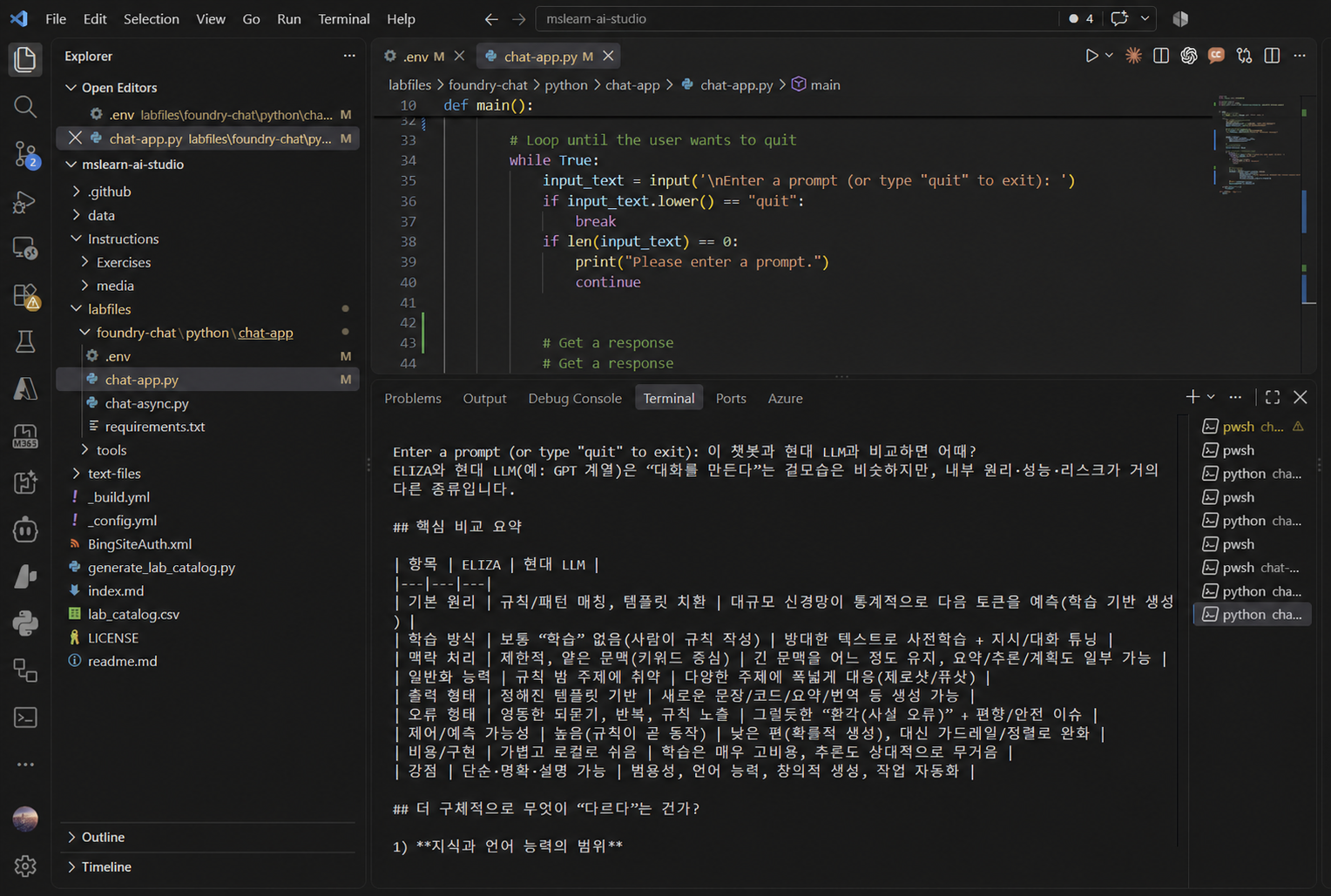Image resolution: width=1331 pixels, height=896 pixels.
Task: Close the chat-app.py entry in Open Editors
Action: coord(75,138)
